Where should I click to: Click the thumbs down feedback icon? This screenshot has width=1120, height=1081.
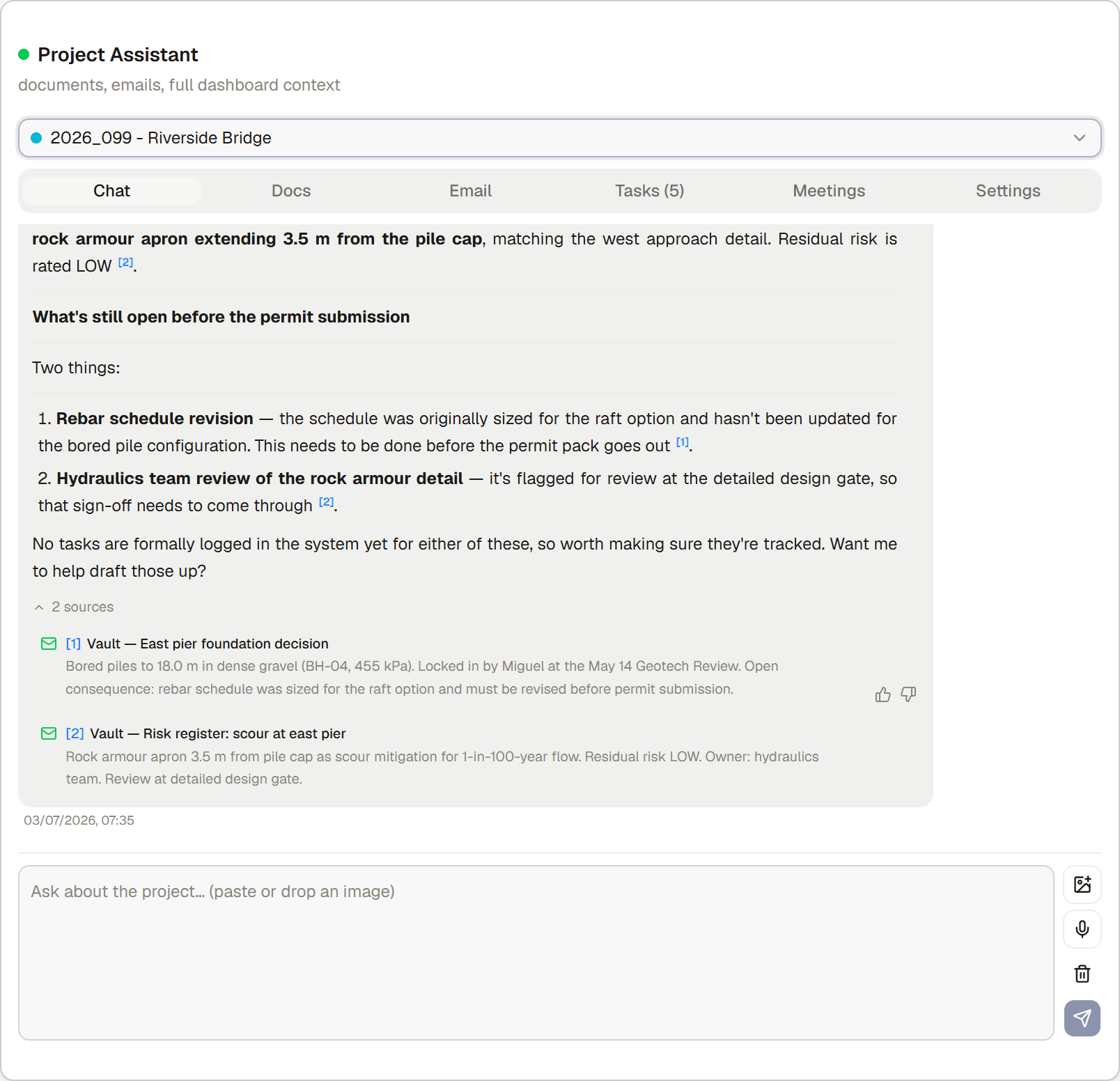click(x=908, y=694)
